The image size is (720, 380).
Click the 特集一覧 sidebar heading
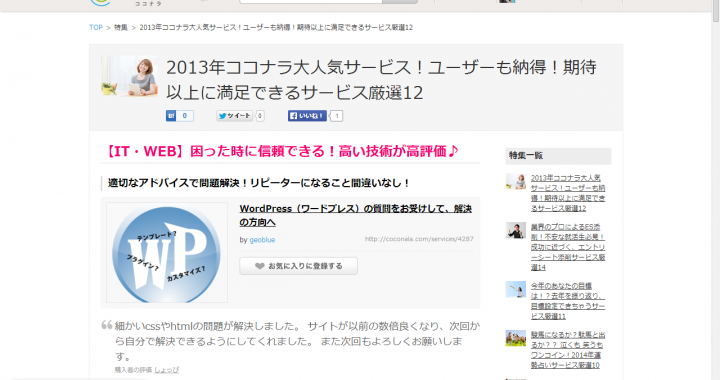(x=558, y=156)
